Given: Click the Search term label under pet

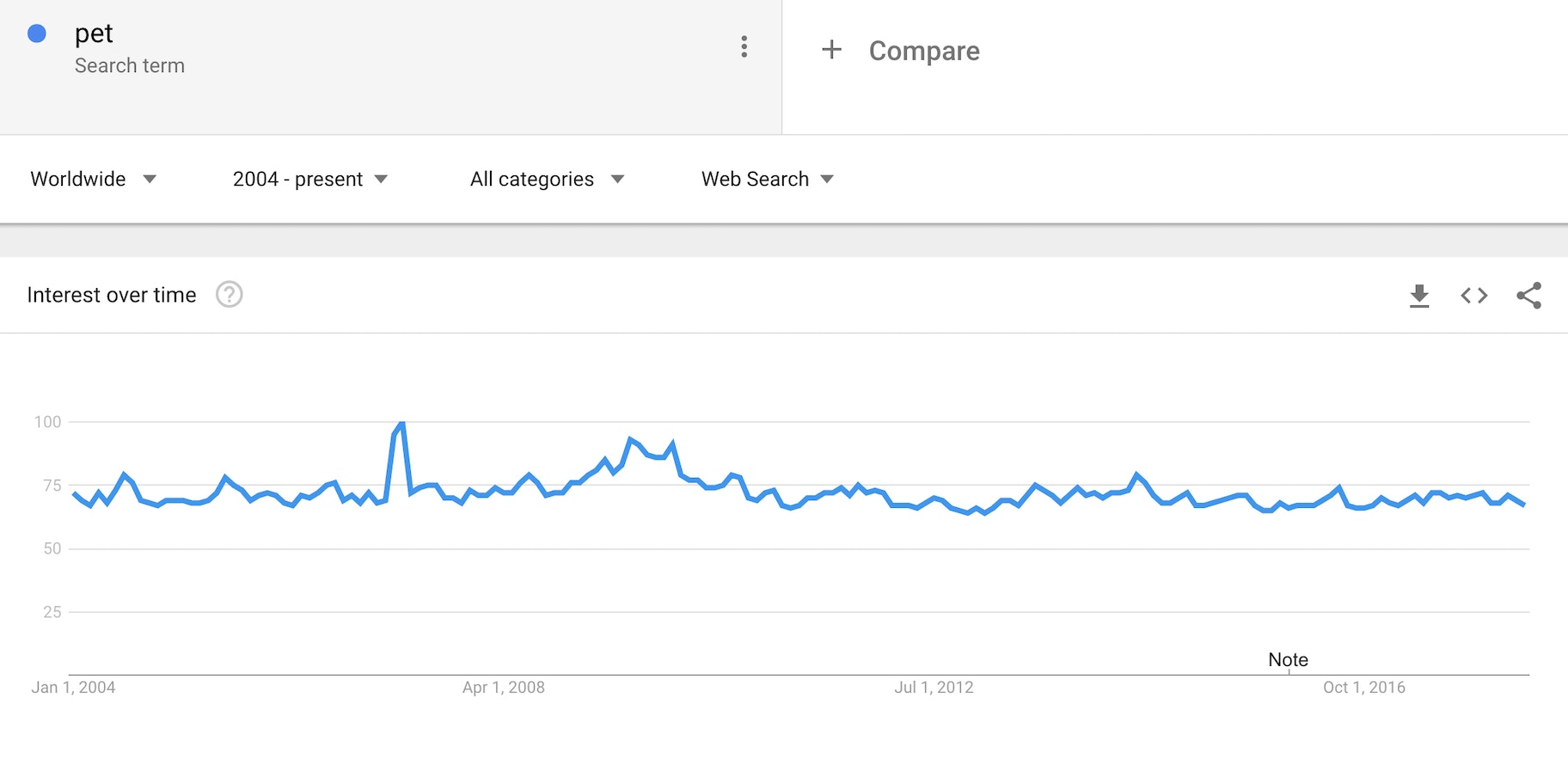Looking at the screenshot, I should [130, 65].
